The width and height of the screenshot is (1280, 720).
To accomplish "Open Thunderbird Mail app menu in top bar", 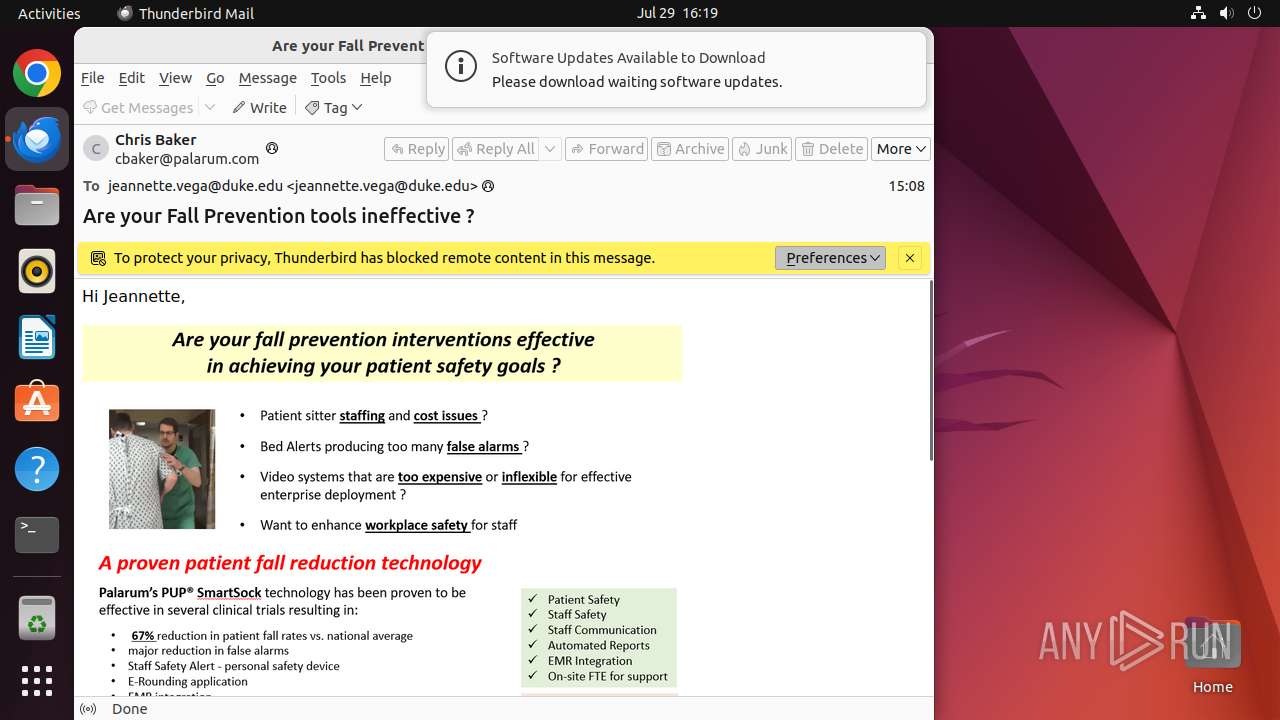I will (186, 13).
